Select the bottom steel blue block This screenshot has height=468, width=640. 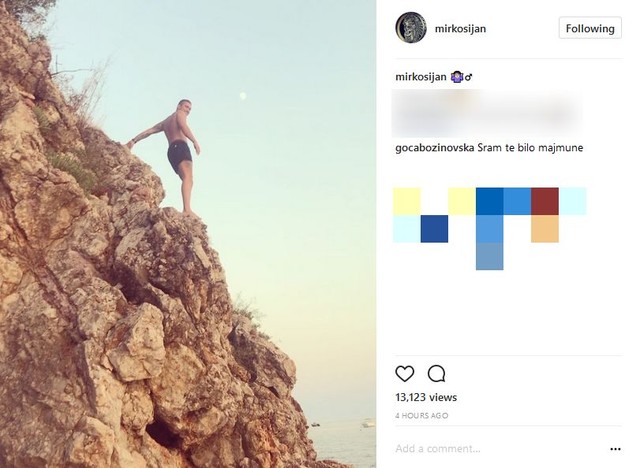[x=490, y=257]
